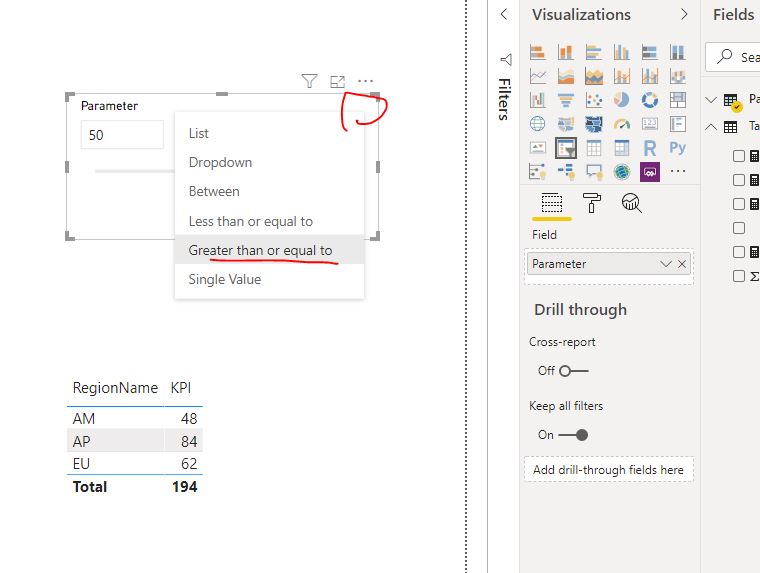Select the Python visual icon
This screenshot has height=573, width=760.
point(678,147)
